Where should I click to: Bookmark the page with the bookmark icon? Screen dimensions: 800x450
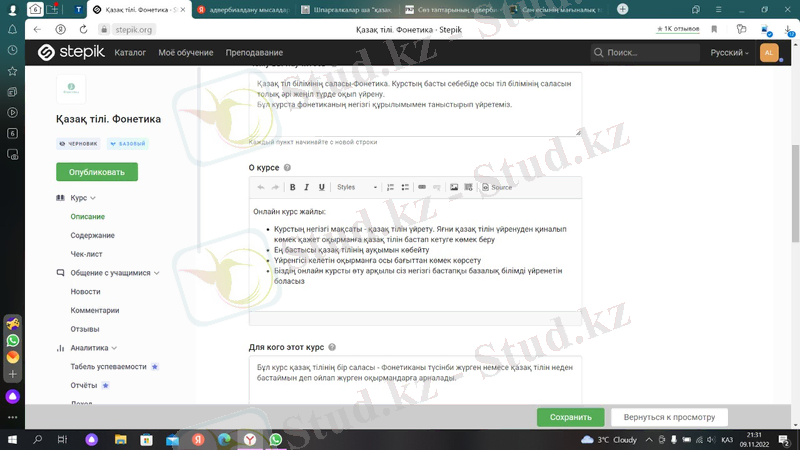714,30
